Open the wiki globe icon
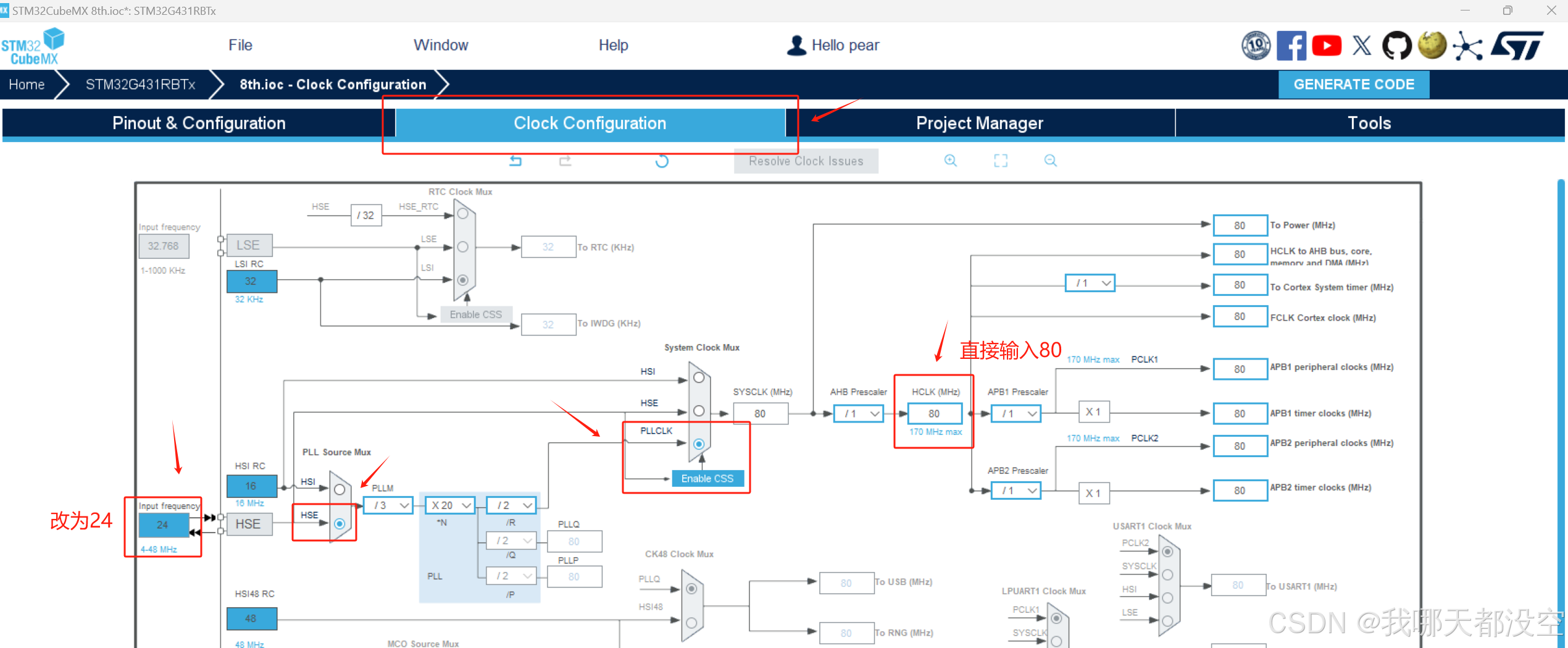This screenshot has width=1568, height=648. coord(1432,45)
